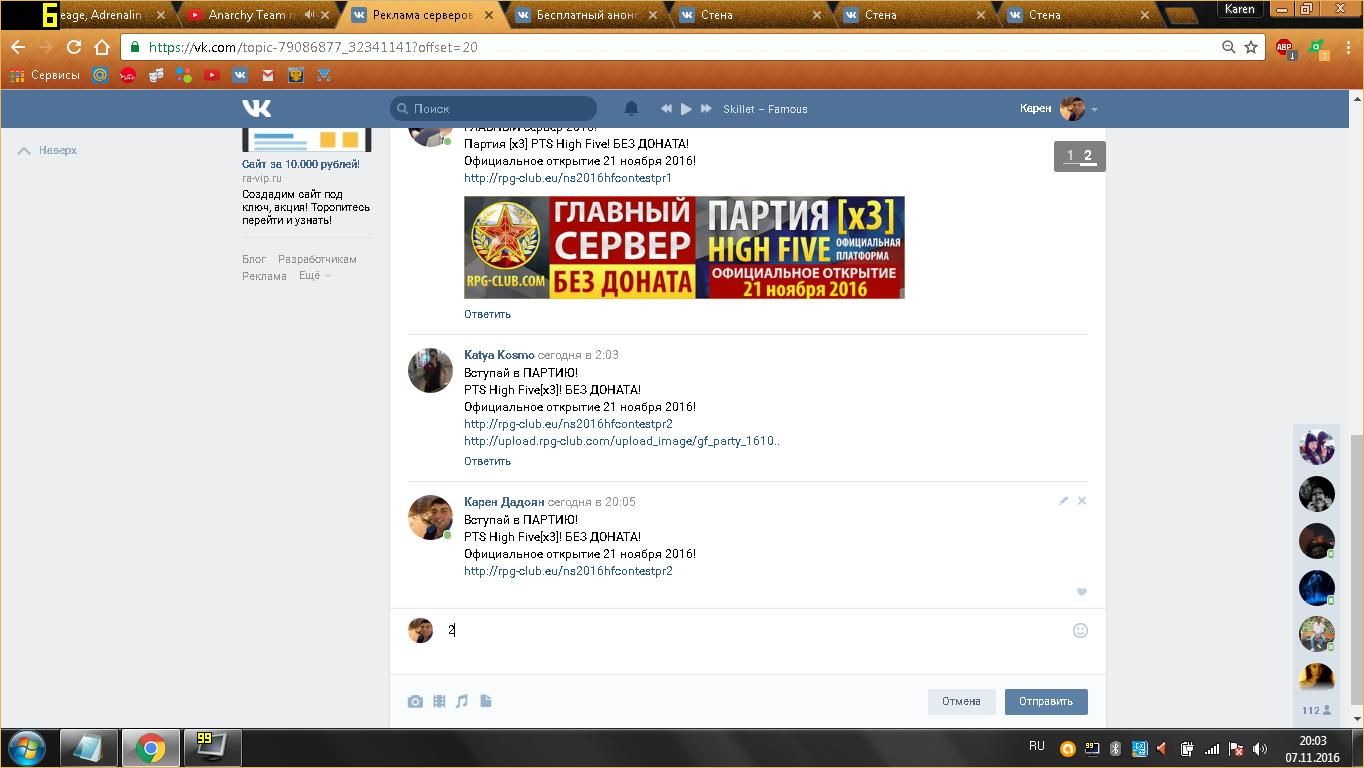The height and width of the screenshot is (768, 1364).
Task: Open the ns2016hfcontestpr1 link
Action: click(568, 178)
